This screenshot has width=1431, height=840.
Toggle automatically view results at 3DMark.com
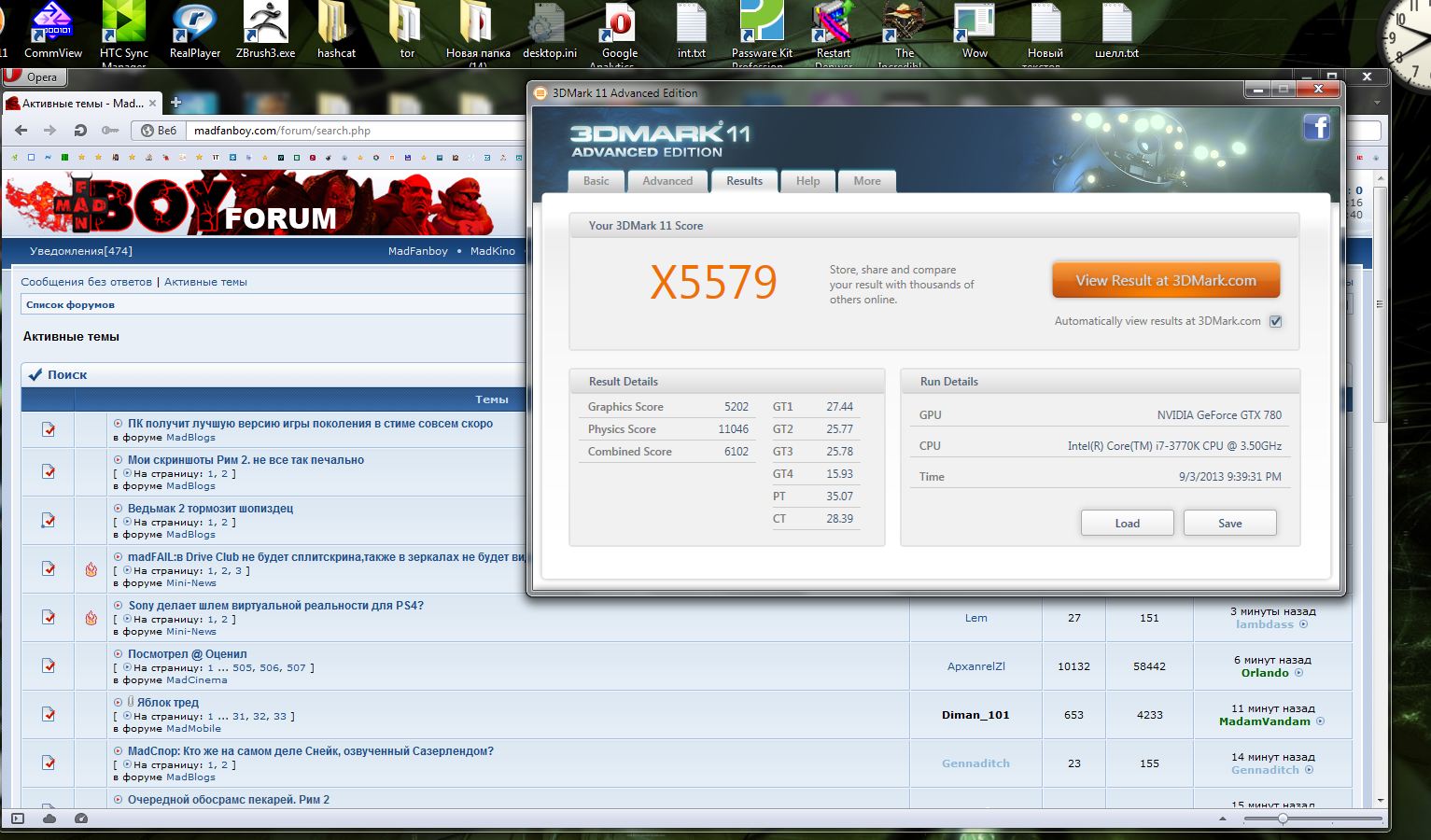(1275, 321)
